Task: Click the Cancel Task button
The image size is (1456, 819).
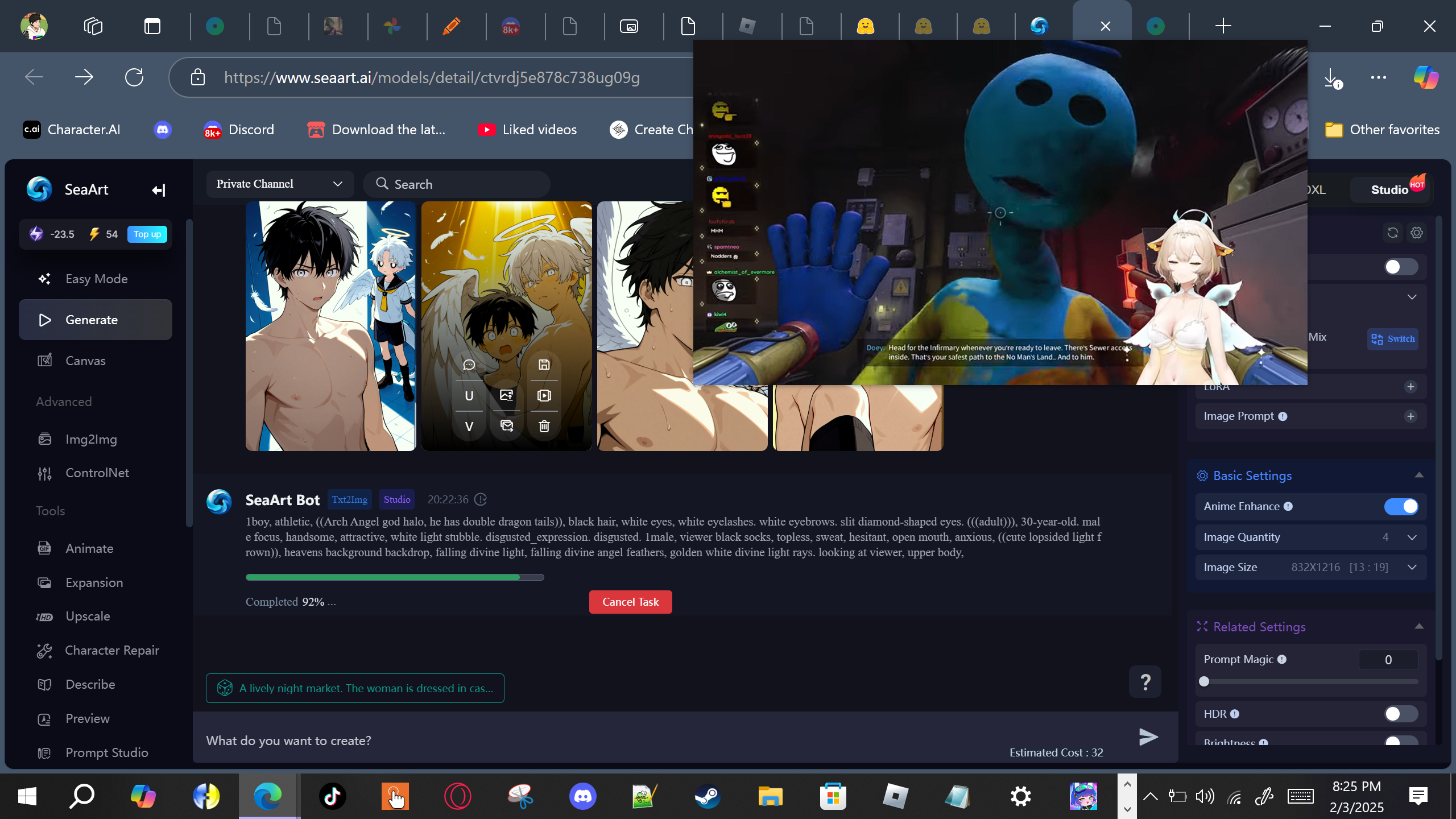Action: click(x=630, y=602)
